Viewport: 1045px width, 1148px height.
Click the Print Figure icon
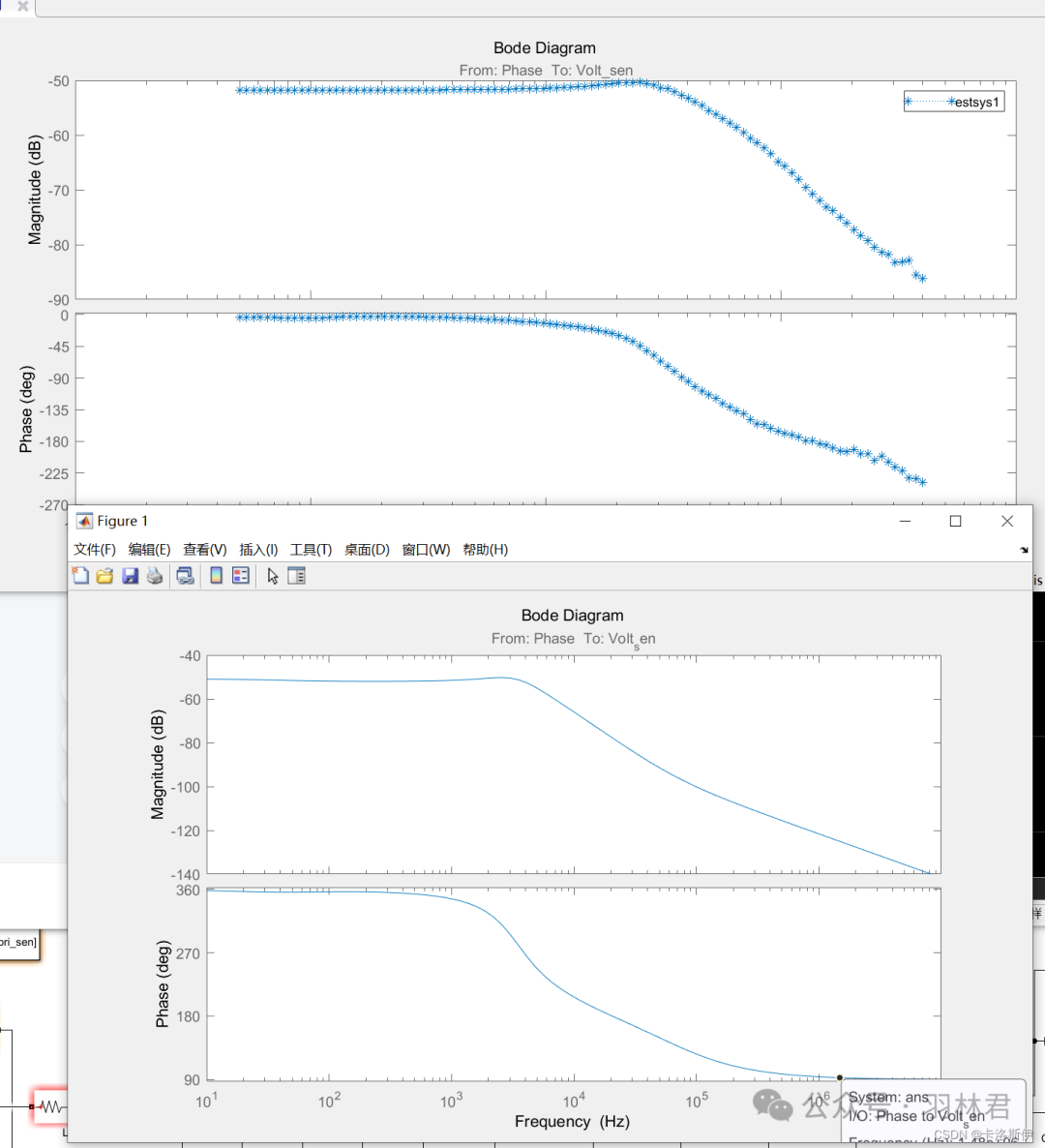click(x=155, y=576)
